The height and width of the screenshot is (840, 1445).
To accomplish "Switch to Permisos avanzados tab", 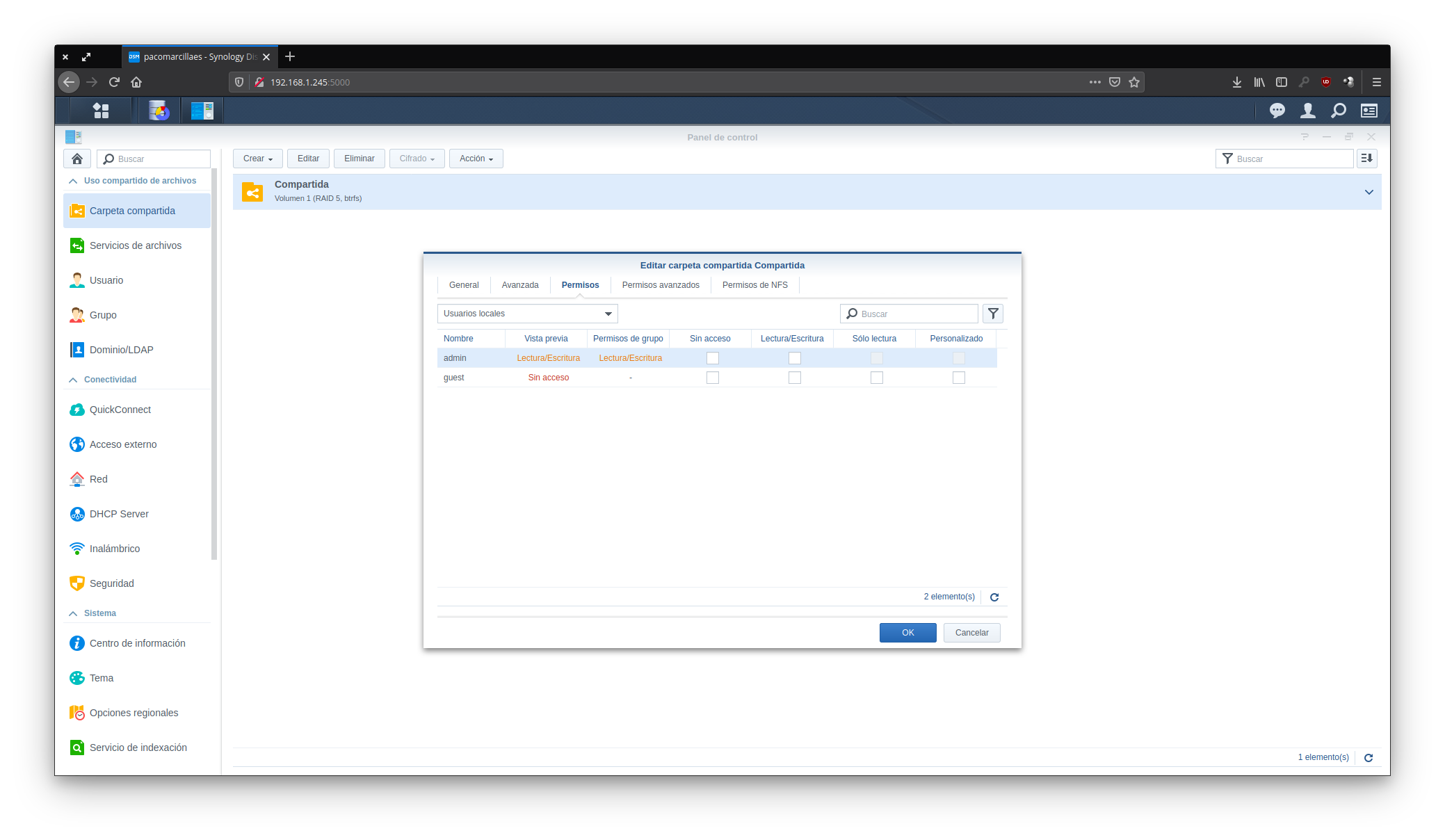I will (661, 285).
